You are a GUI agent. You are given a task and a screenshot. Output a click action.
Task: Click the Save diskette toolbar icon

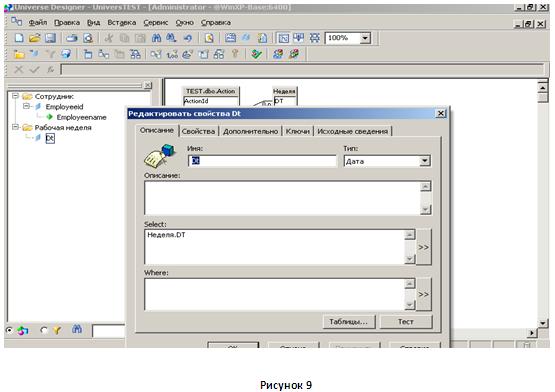point(50,38)
